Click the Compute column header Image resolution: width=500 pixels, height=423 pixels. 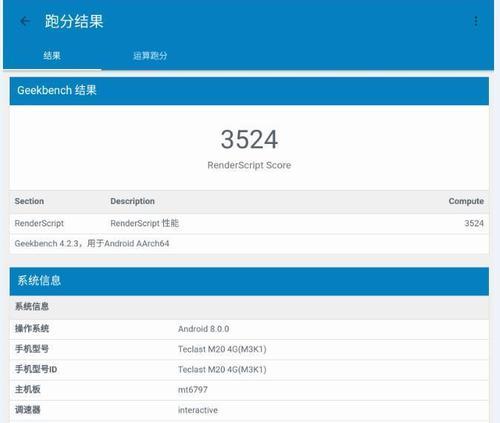[466, 201]
